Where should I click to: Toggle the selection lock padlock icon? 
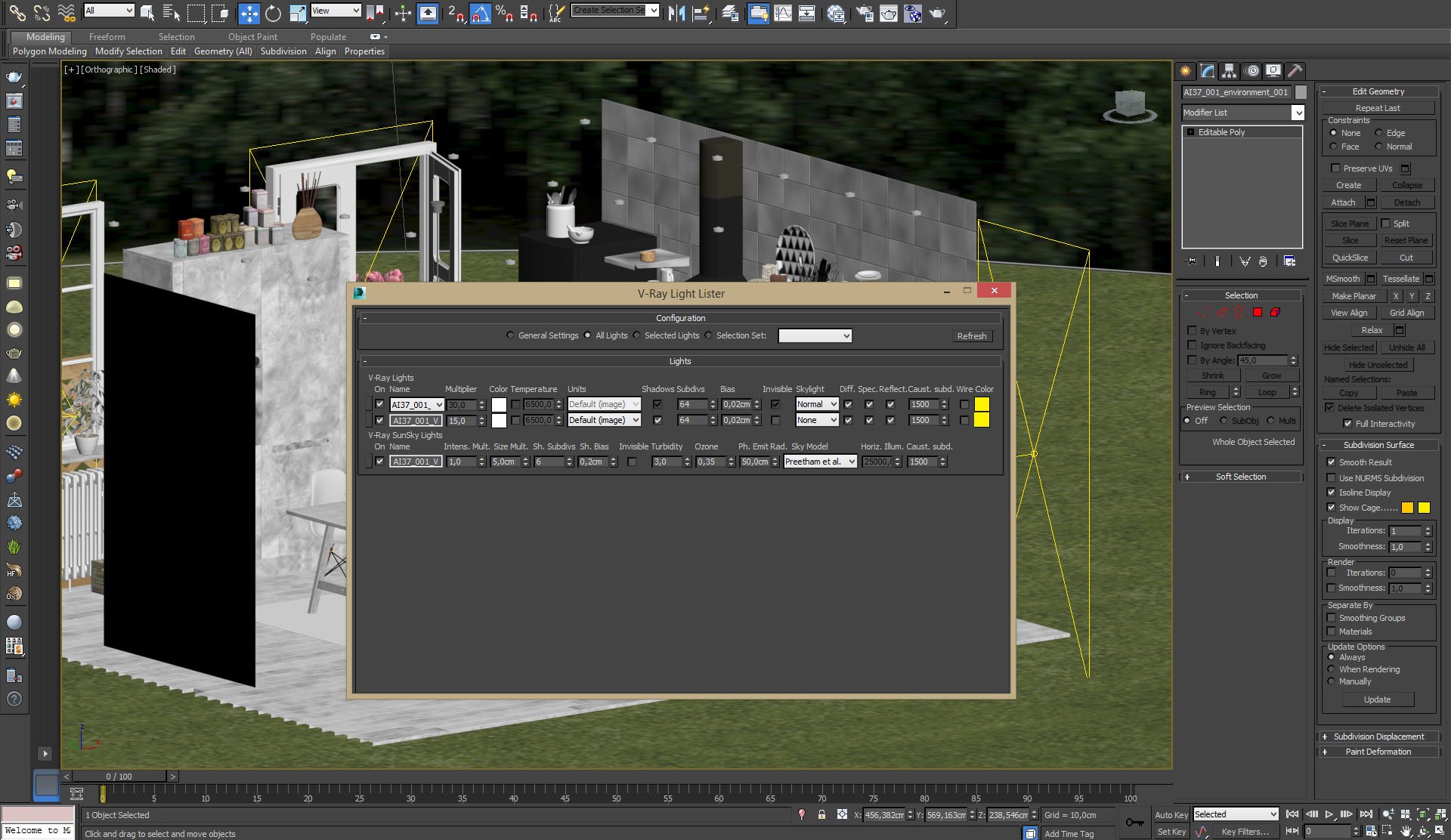tap(821, 814)
